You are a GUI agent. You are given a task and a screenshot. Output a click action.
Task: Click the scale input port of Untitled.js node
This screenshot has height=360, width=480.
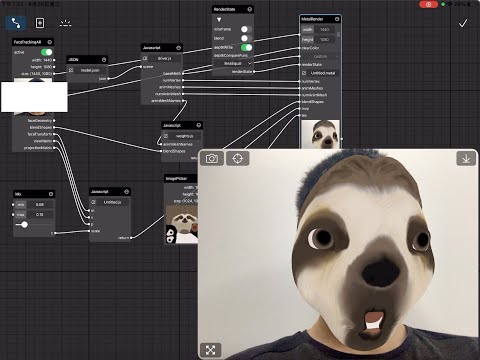[x=89, y=231]
